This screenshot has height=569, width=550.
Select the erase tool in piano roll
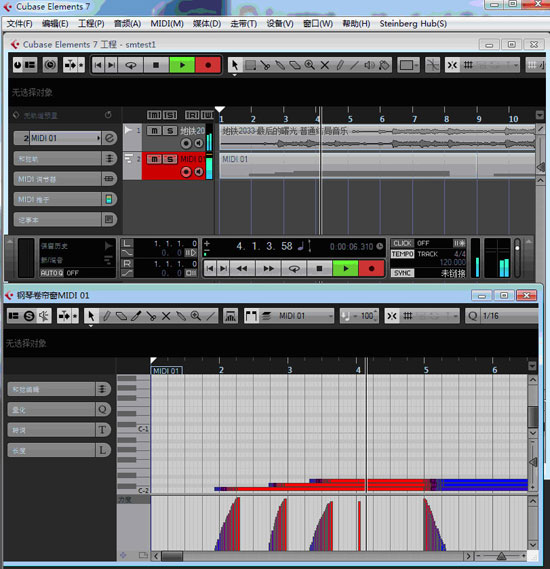pos(121,316)
